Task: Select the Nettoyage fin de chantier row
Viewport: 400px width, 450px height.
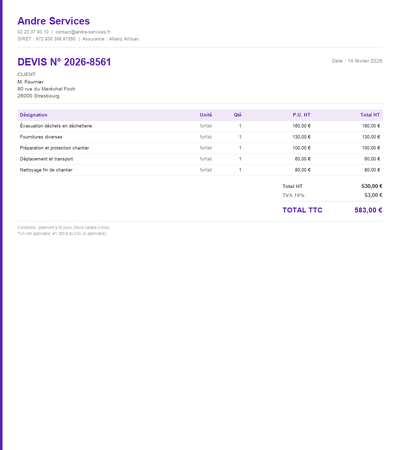Action: (200, 170)
